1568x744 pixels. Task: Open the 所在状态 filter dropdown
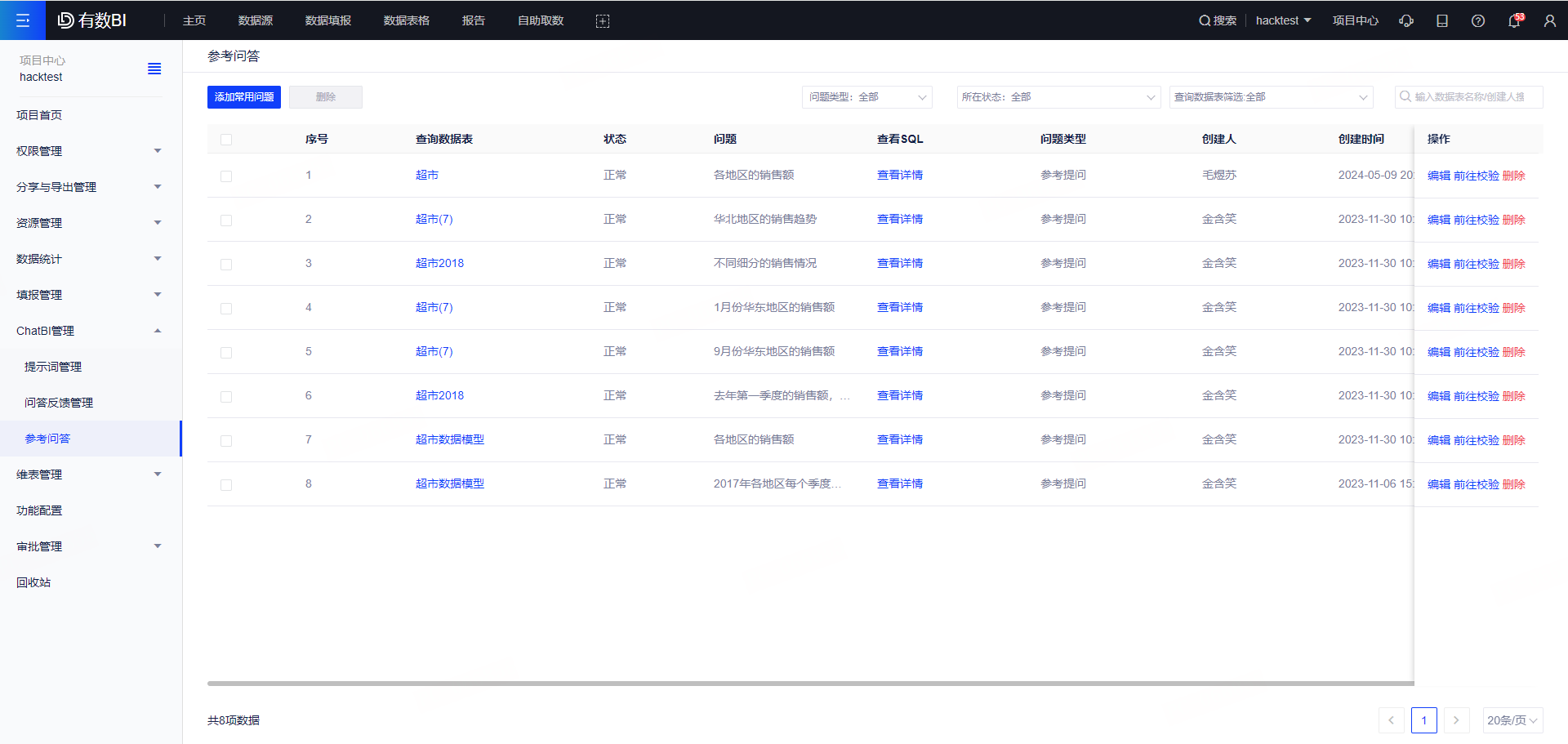1058,97
